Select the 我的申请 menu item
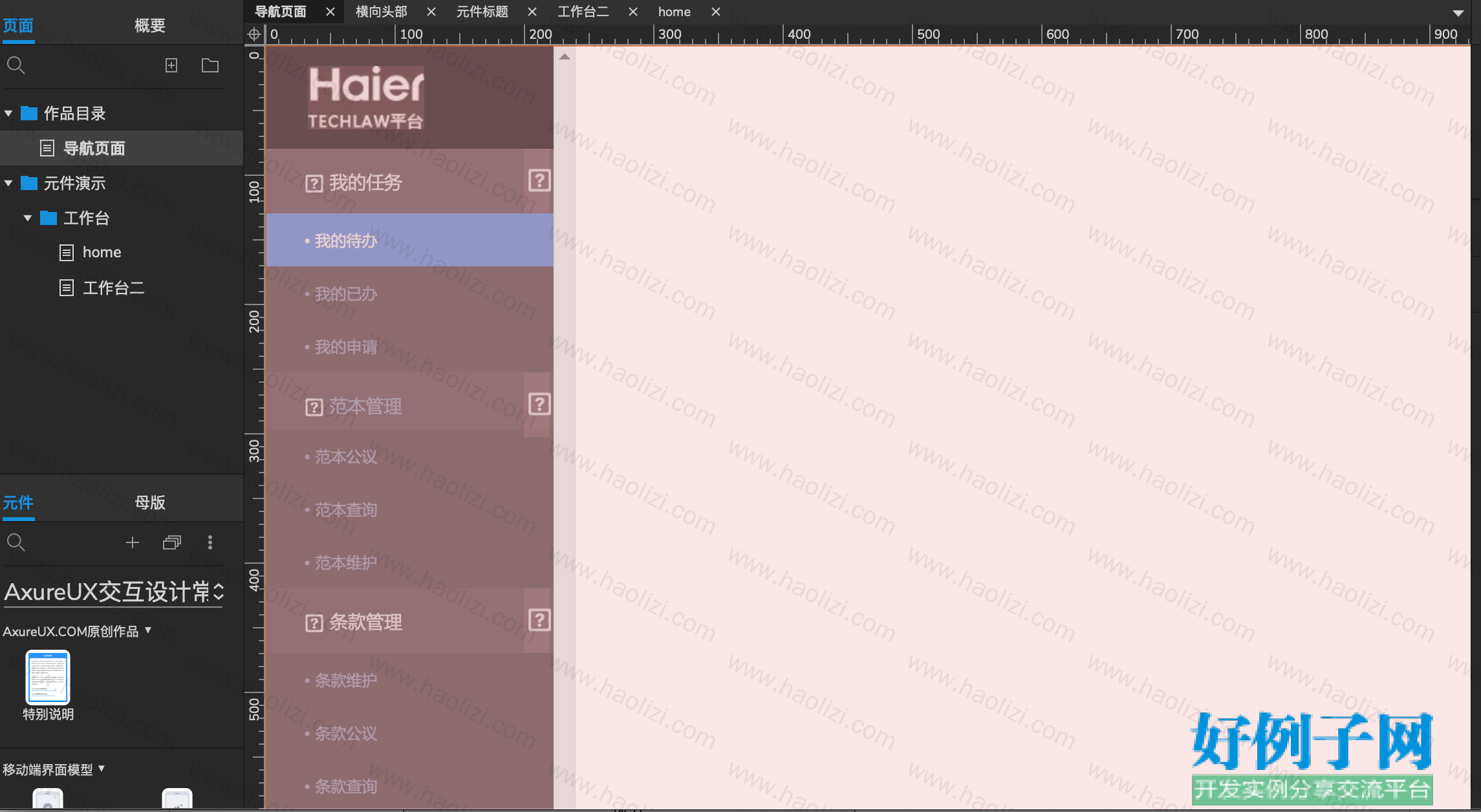1481x812 pixels. pos(409,347)
